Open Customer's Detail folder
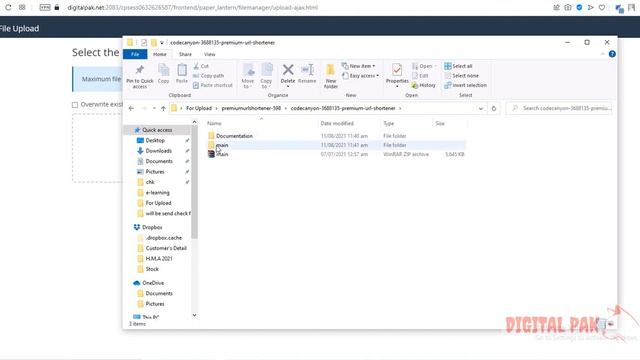Image resolution: width=640 pixels, height=360 pixels. 166,248
